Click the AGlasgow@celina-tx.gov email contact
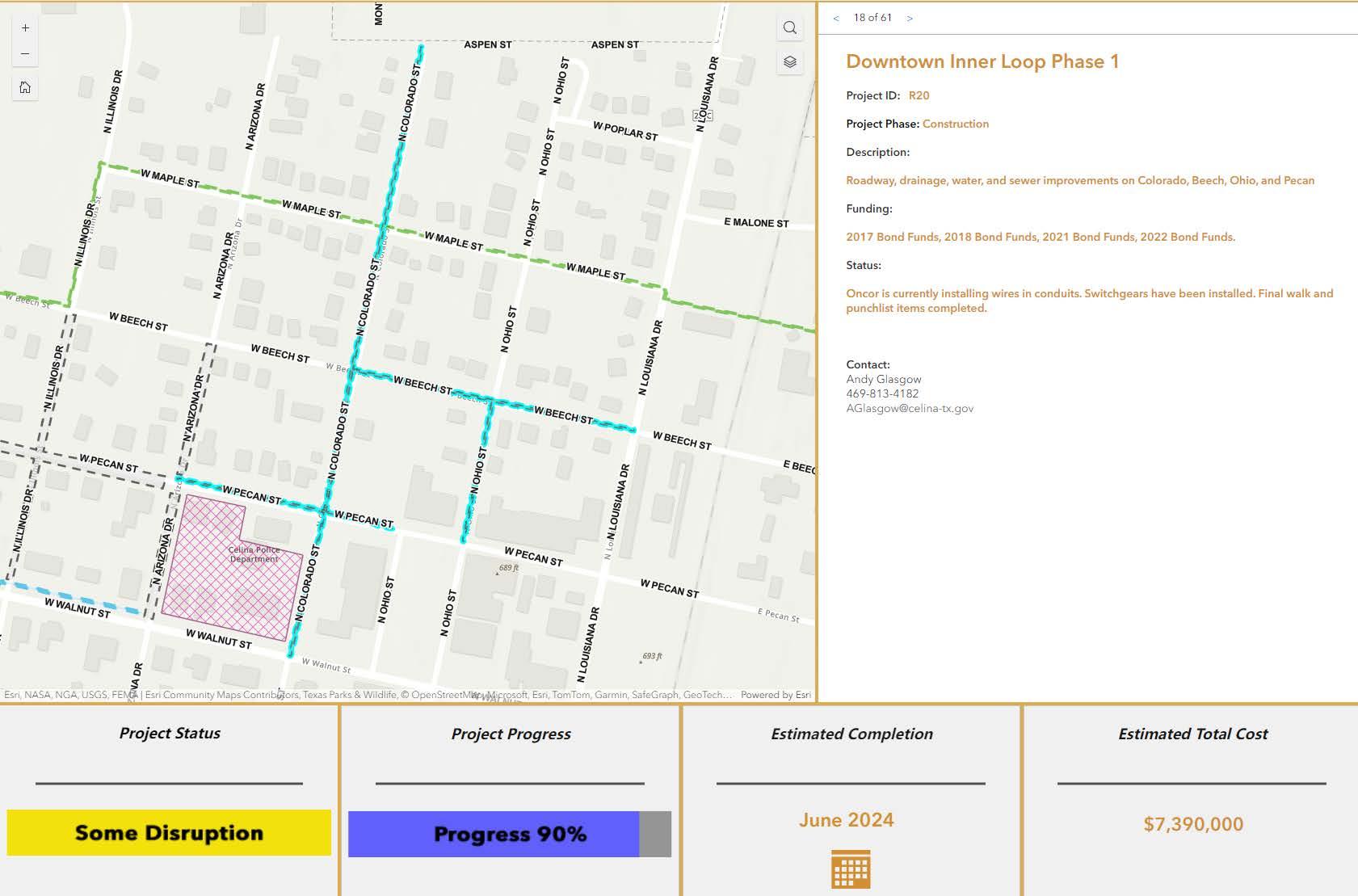This screenshot has height=896, width=1358. [910, 409]
